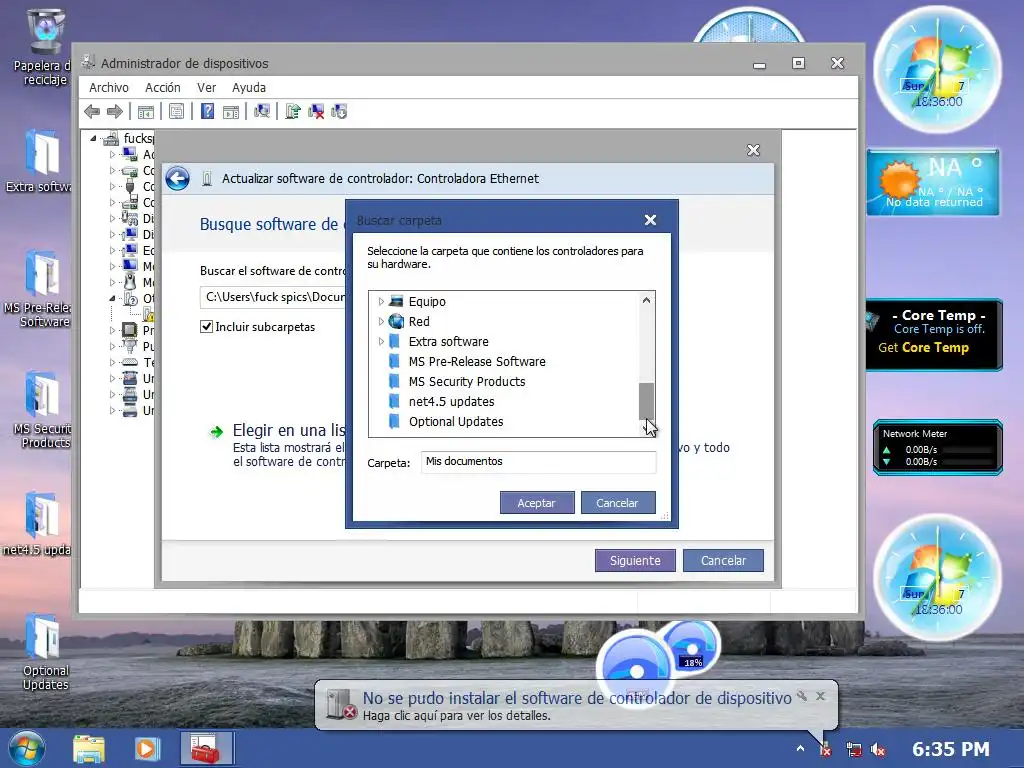Screen dimensions: 1024x768
Task: Uncheck the Incluir subcarpetas checkbox
Action: (x=206, y=327)
